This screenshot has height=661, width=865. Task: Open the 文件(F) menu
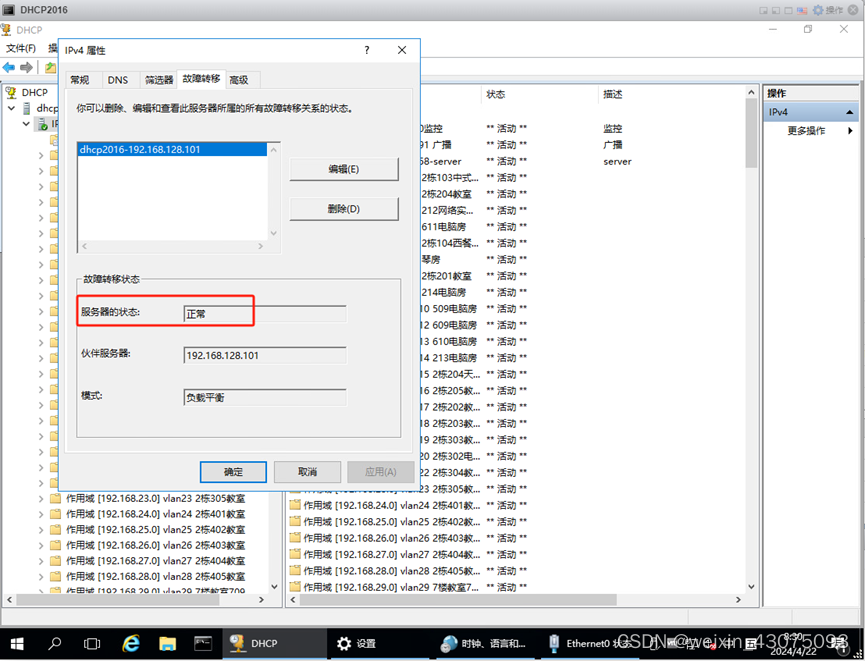(x=21, y=48)
